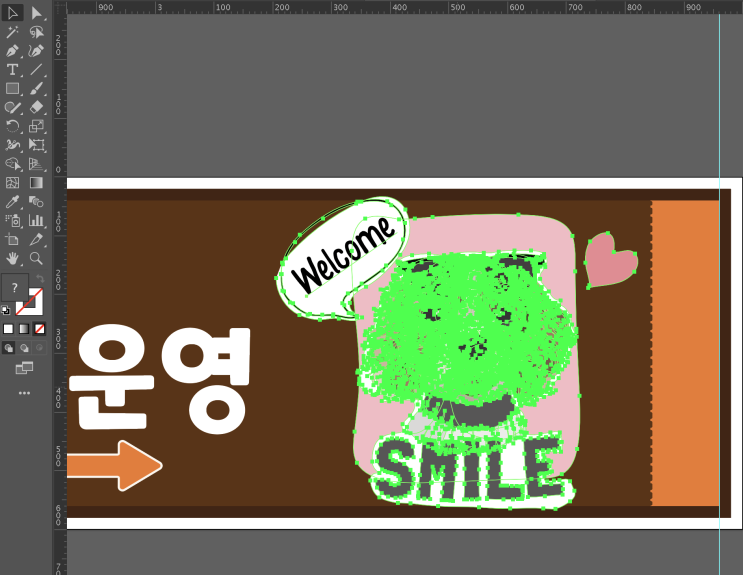Enable Draw Normal mode

[9, 348]
